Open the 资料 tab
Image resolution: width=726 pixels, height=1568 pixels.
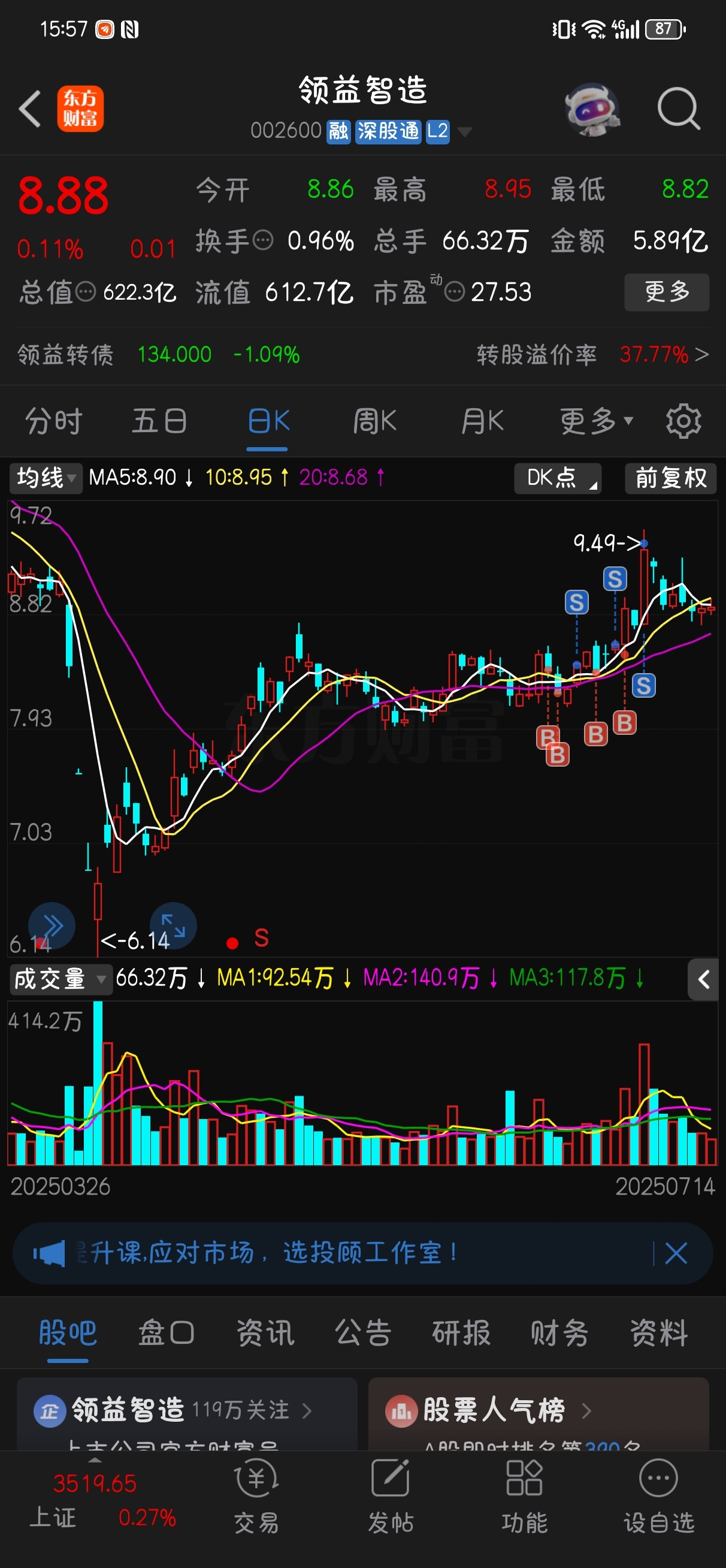coord(659,1332)
